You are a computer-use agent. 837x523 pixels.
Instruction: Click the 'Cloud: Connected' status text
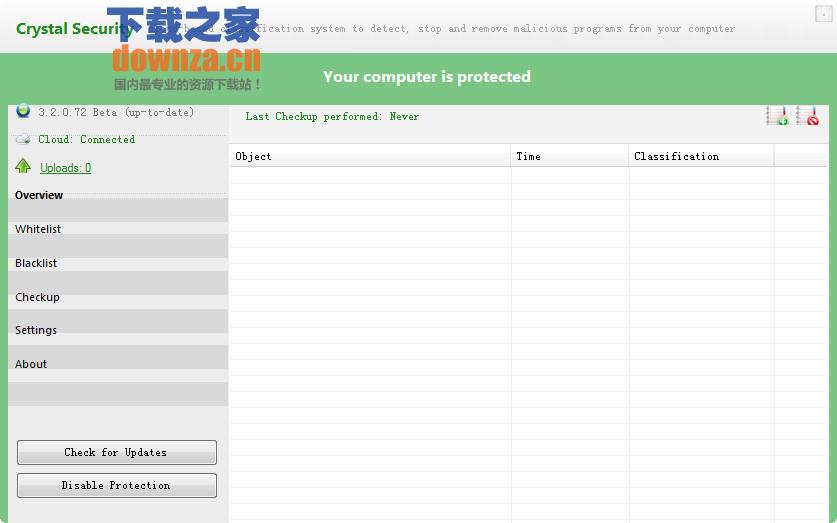click(x=86, y=139)
